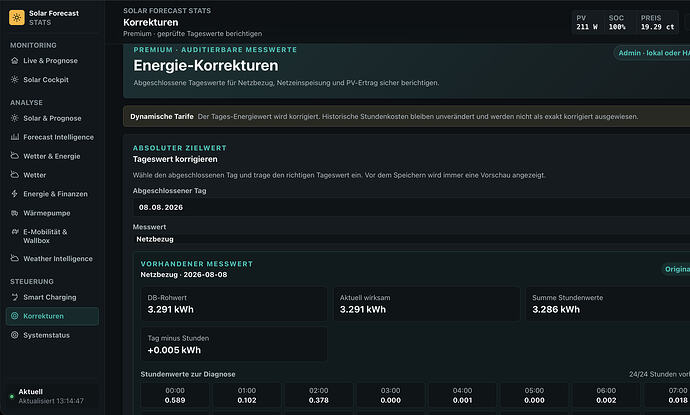Image resolution: width=690 pixels, height=415 pixels.
Task: Click the SOC 100% status chip
Action: [x=617, y=22]
